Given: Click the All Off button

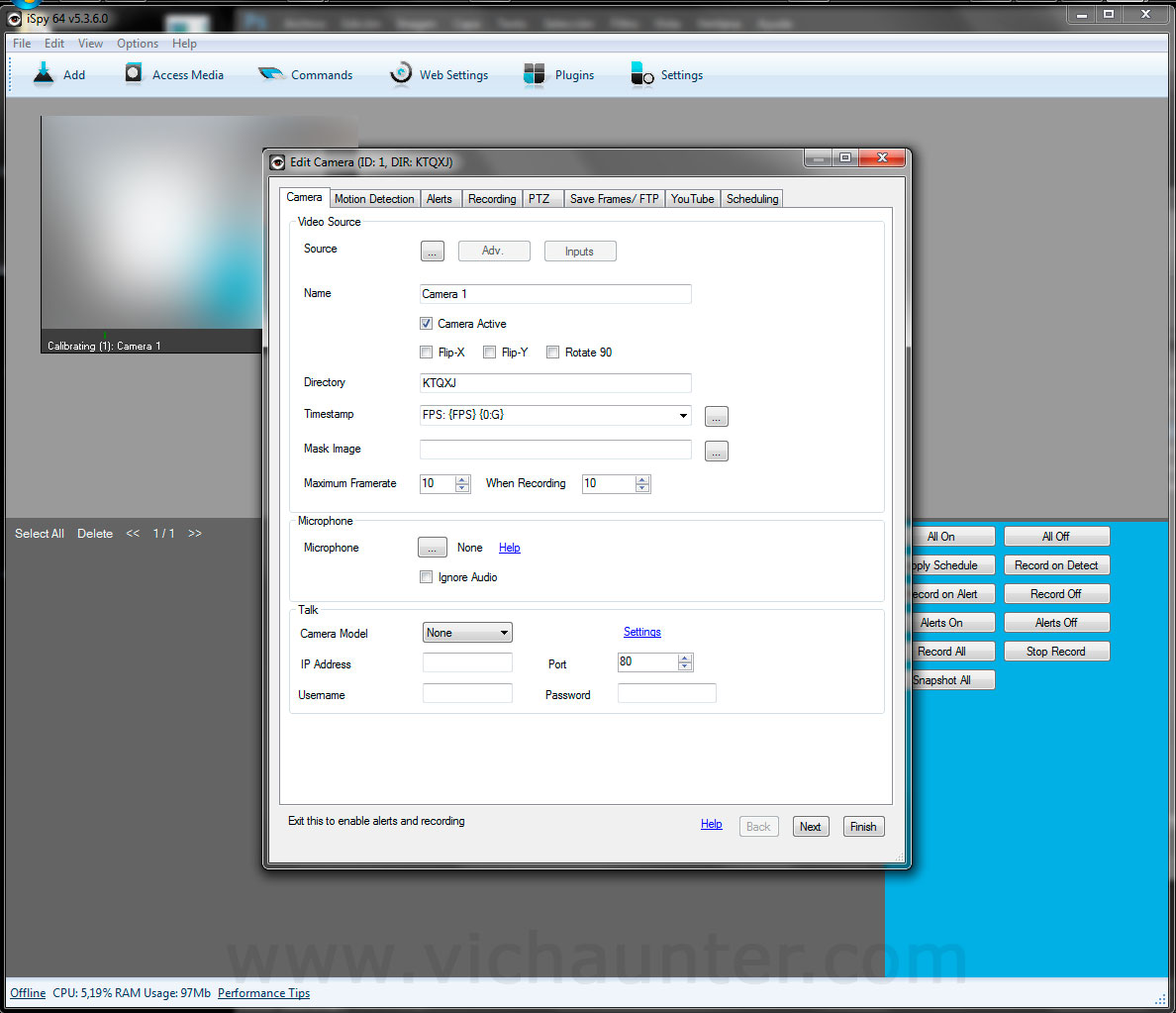Looking at the screenshot, I should (x=1056, y=537).
